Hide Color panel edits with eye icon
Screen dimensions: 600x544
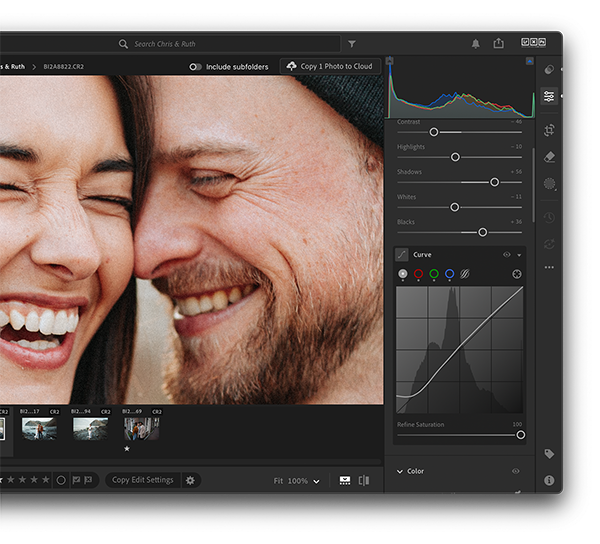coord(516,471)
